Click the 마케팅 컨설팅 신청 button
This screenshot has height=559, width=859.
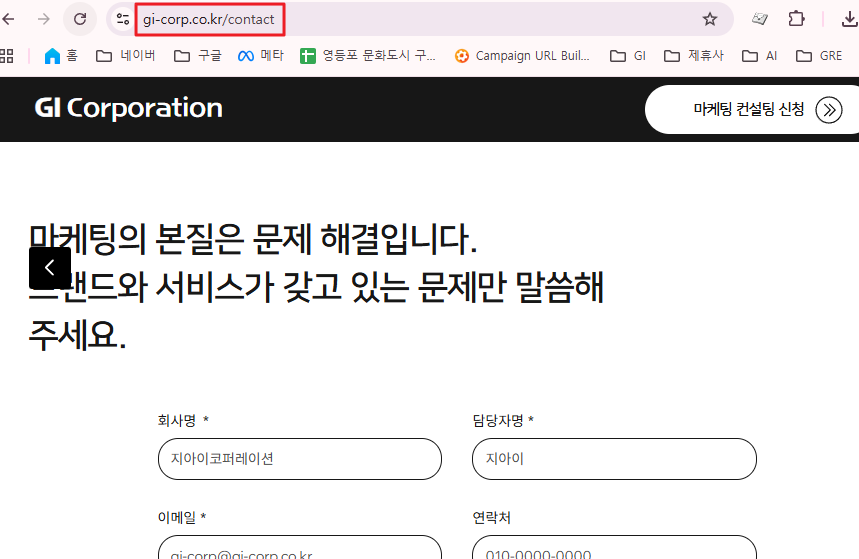point(752,109)
